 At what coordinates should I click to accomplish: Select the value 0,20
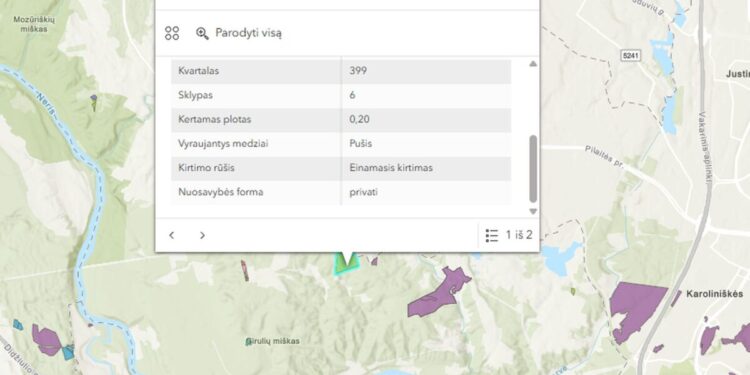(359, 120)
